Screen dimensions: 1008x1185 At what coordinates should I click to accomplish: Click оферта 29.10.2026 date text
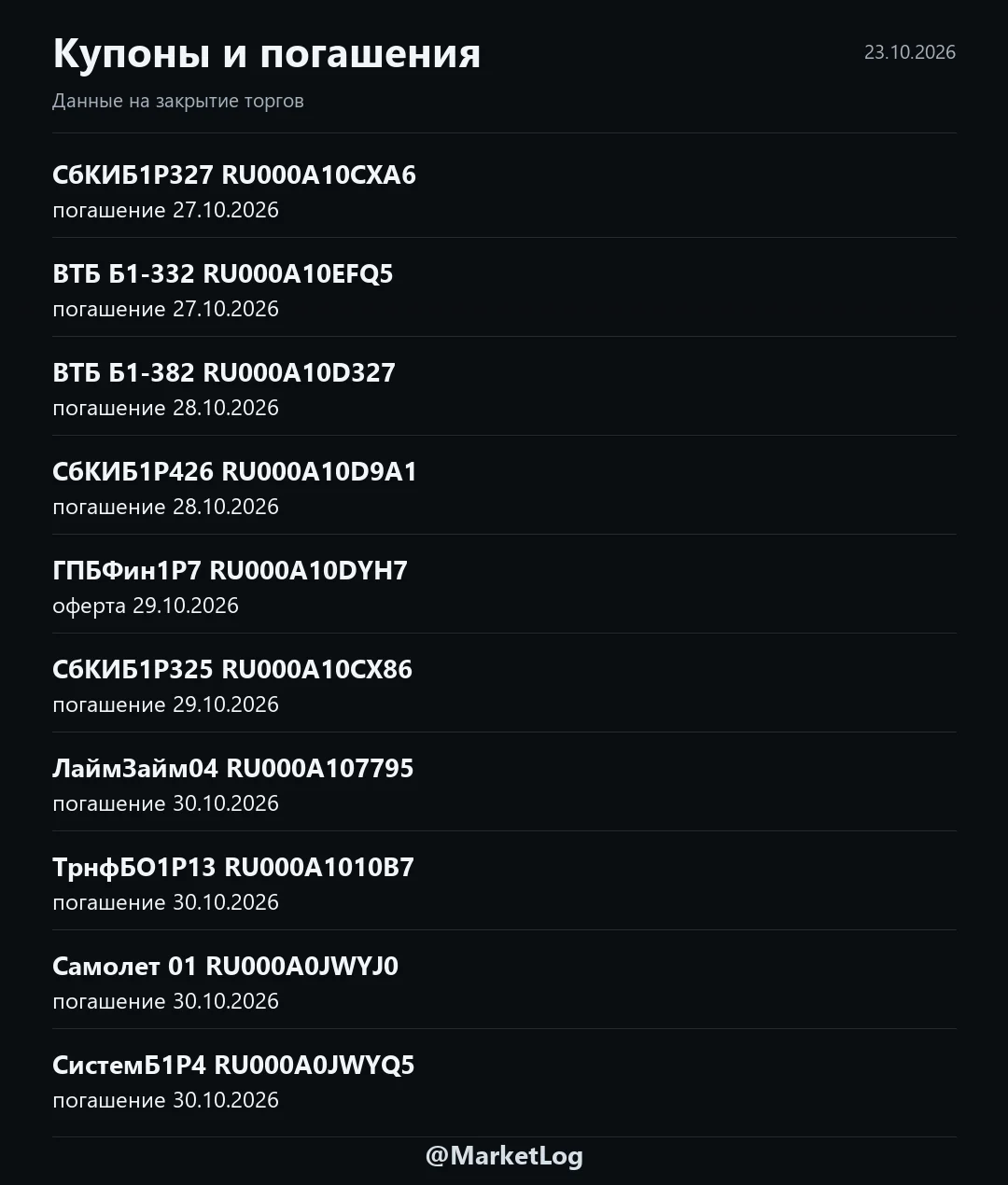pos(146,606)
